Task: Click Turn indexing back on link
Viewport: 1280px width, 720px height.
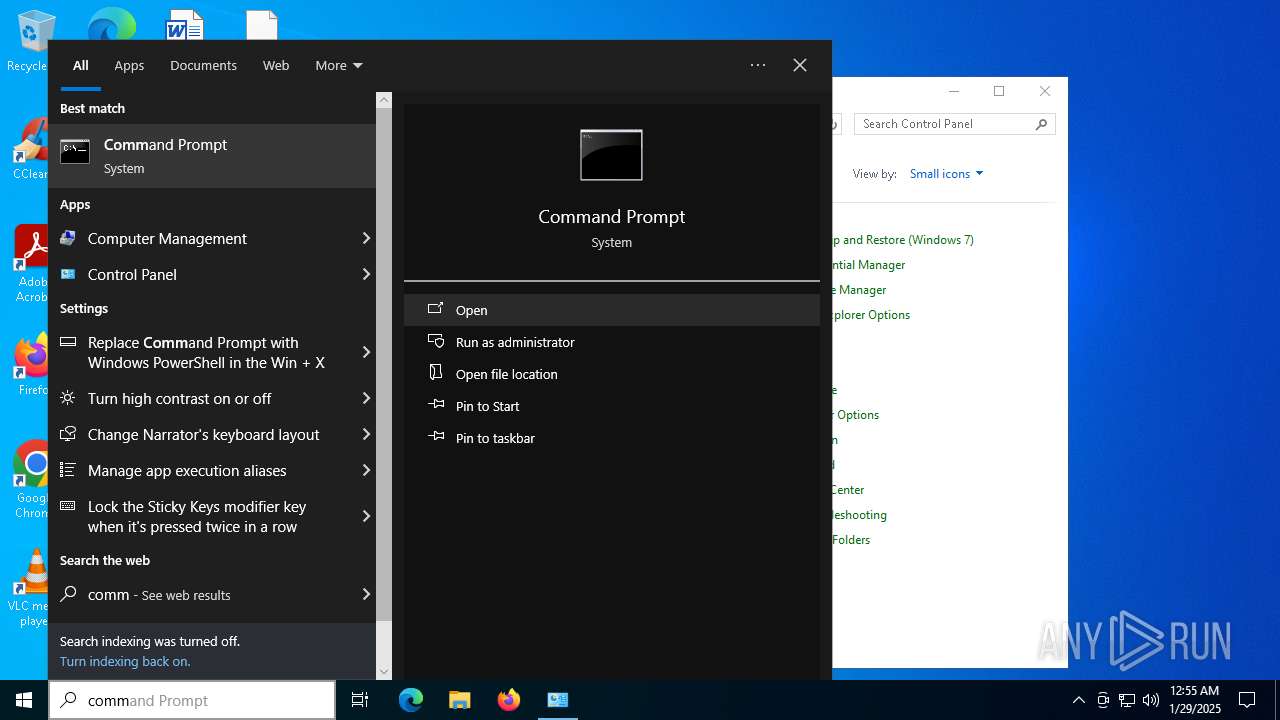Action: (x=125, y=661)
